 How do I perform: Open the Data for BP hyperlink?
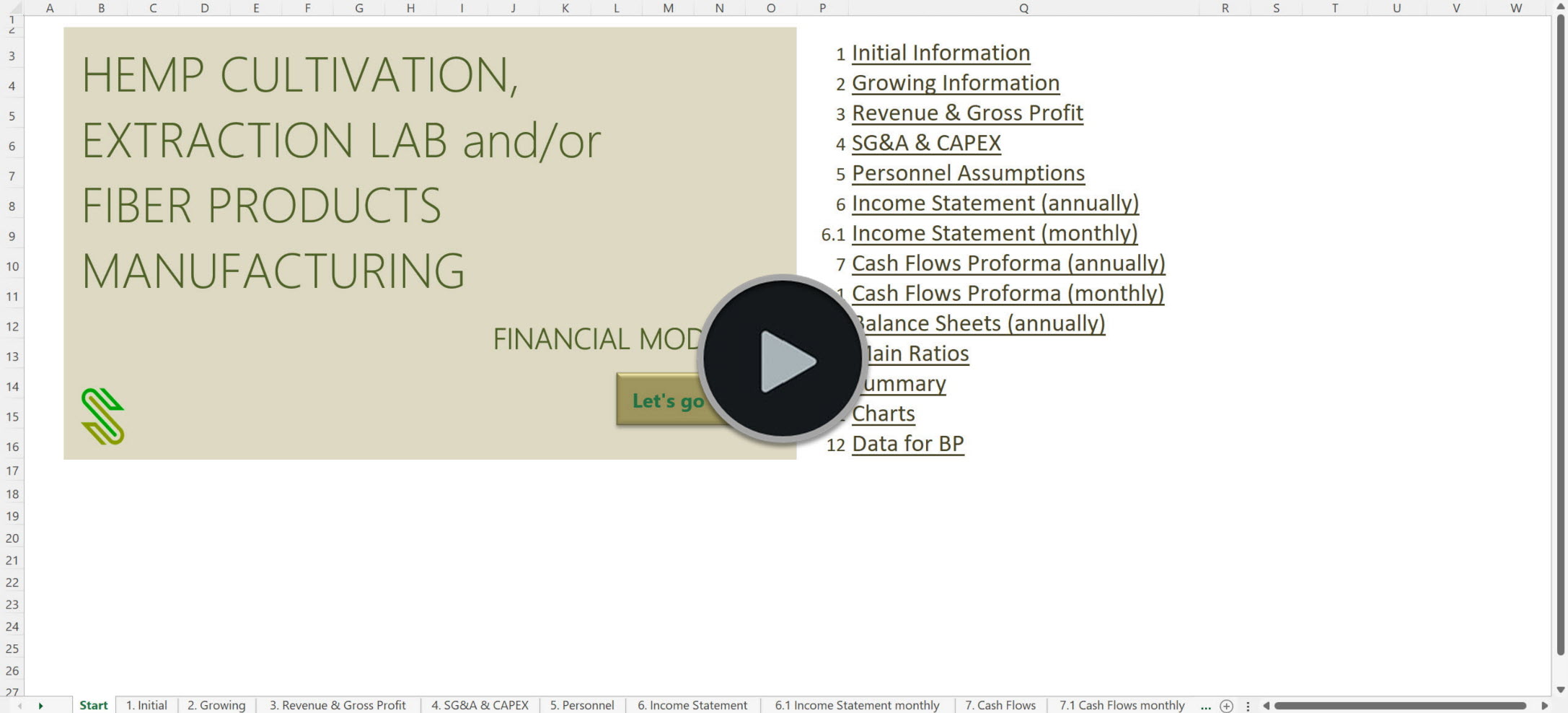click(x=908, y=443)
